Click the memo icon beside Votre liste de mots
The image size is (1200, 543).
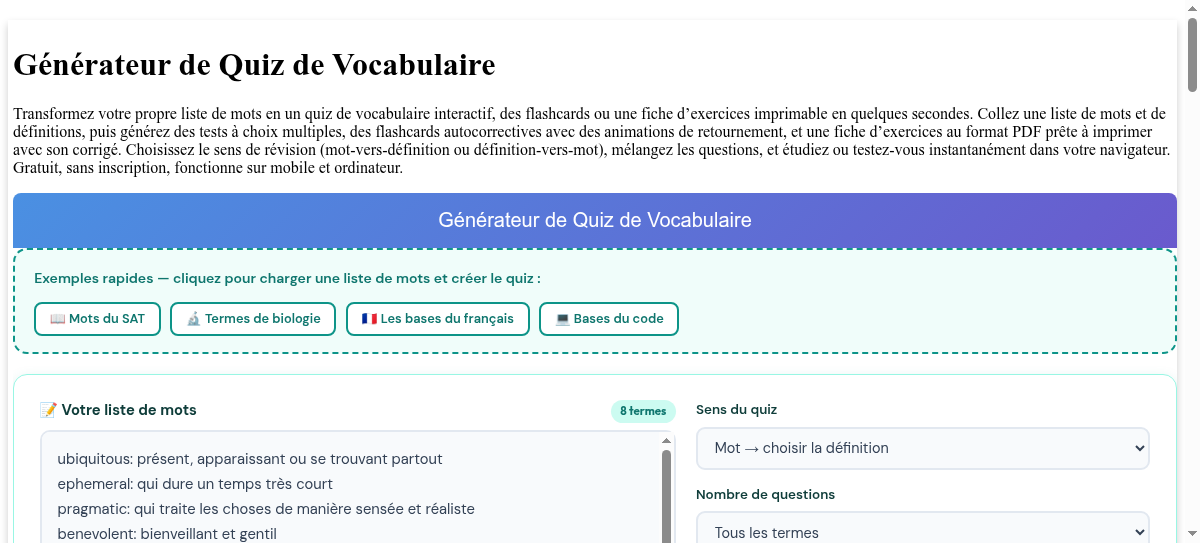click(x=48, y=410)
